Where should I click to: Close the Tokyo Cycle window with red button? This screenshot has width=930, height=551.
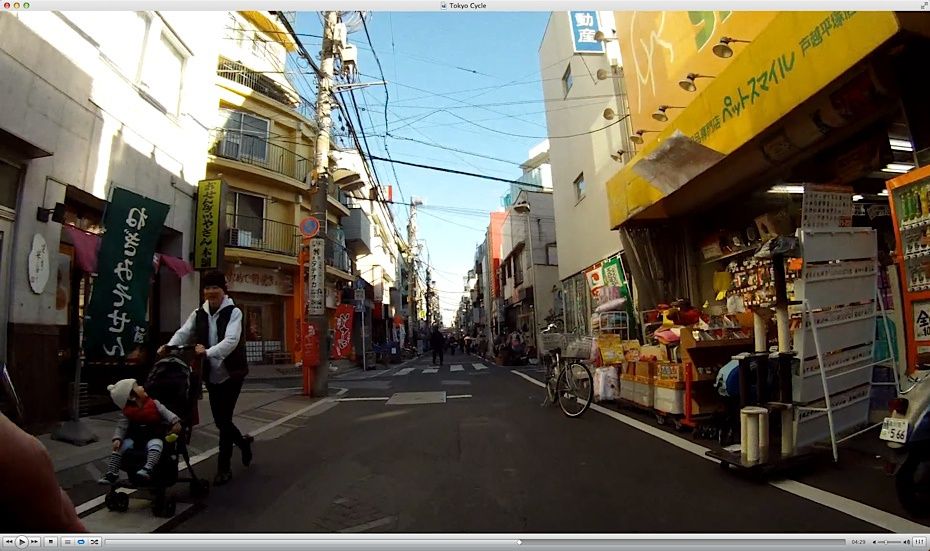(x=7, y=5)
